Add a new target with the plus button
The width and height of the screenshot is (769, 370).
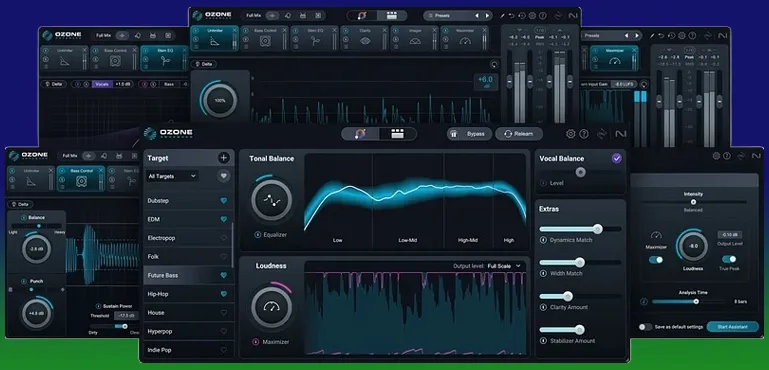(224, 158)
